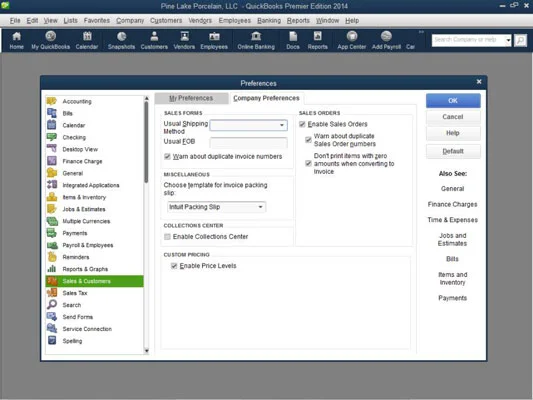Select Bills preferences category
Viewport: 533px width, 400px height.
(94, 113)
